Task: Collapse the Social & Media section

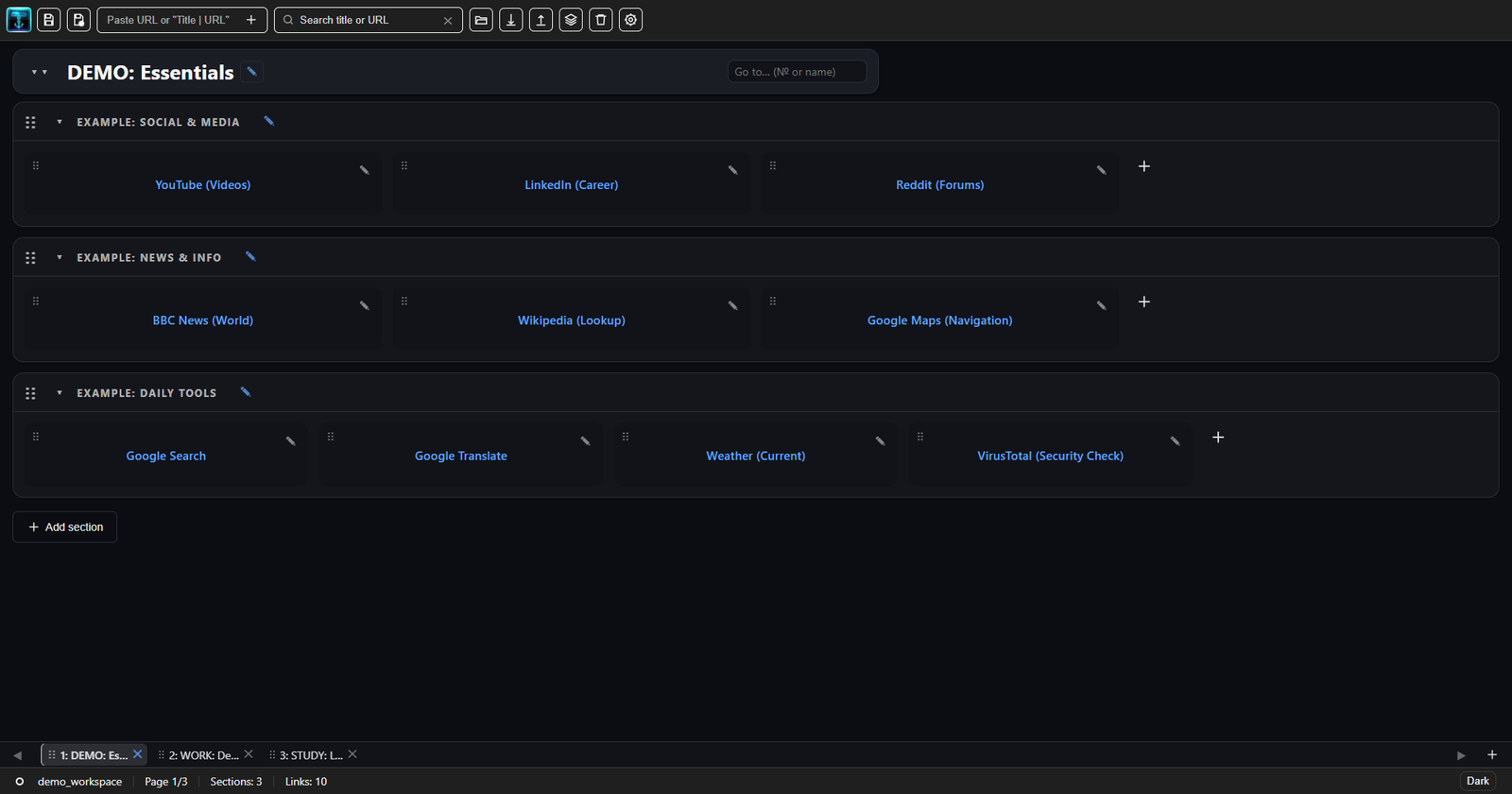Action: click(60, 122)
